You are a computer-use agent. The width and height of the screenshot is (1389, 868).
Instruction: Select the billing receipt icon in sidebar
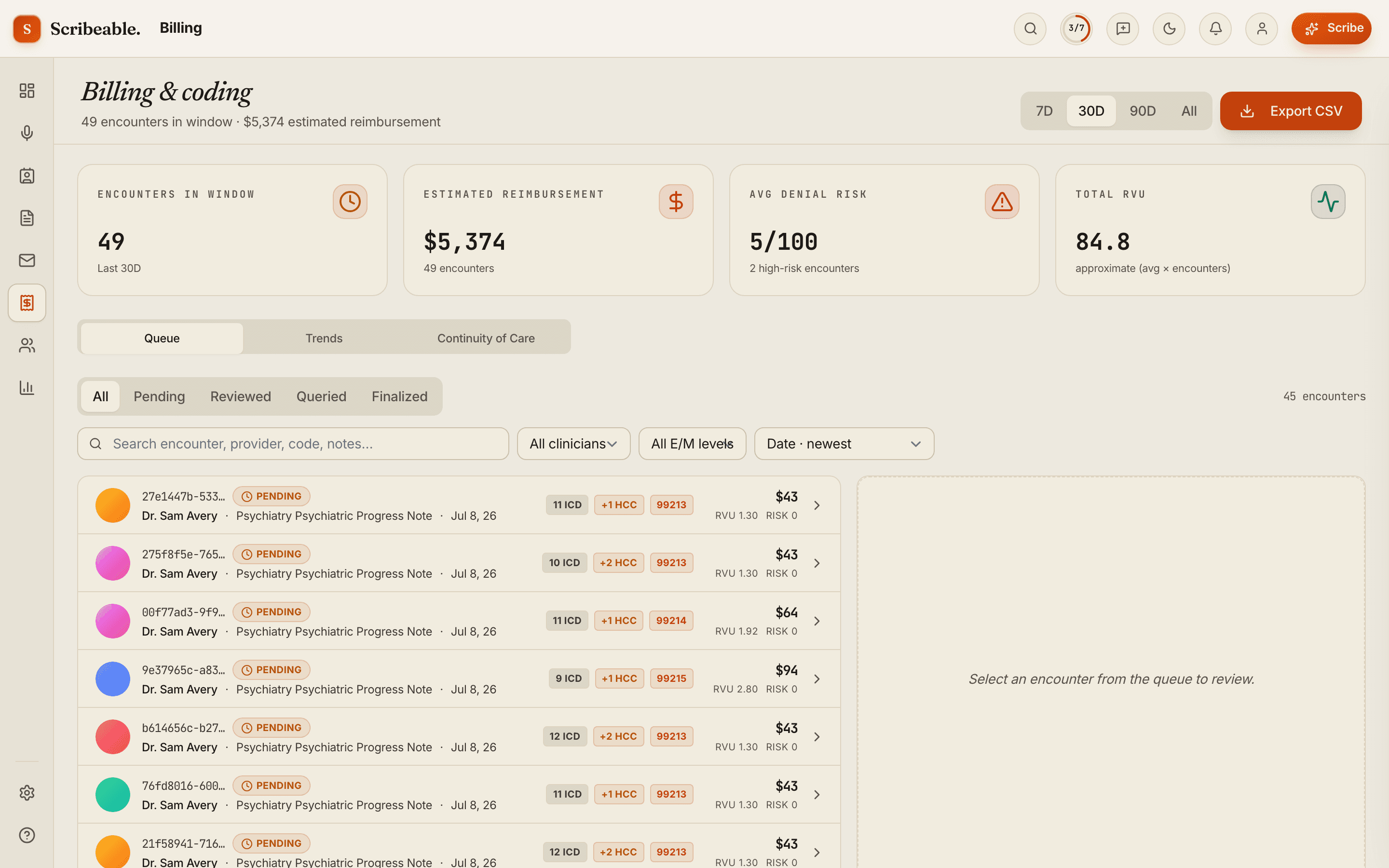coord(27,302)
